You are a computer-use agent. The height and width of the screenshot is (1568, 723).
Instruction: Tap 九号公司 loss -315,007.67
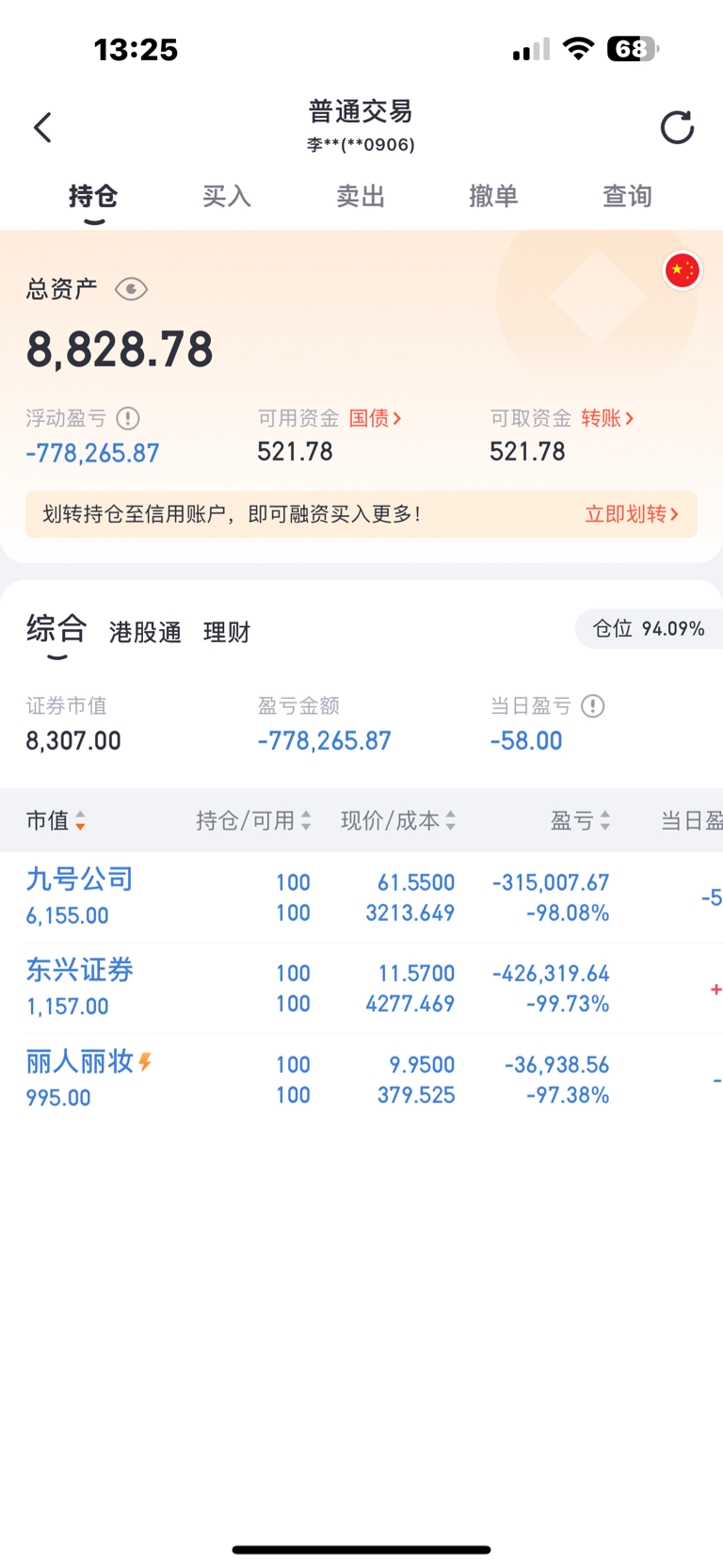tap(551, 882)
